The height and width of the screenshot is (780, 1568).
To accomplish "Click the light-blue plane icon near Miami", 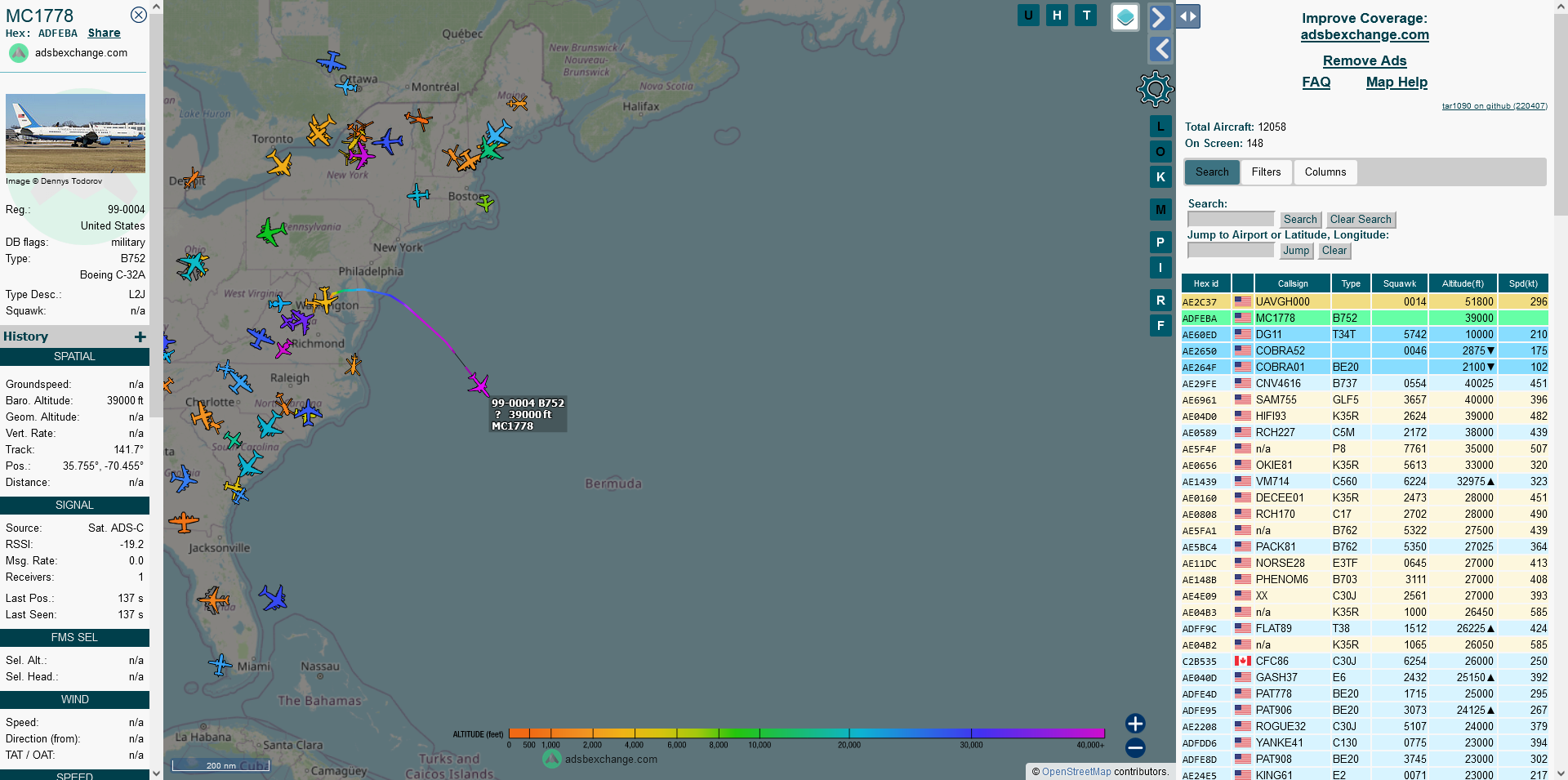I will [220, 664].
